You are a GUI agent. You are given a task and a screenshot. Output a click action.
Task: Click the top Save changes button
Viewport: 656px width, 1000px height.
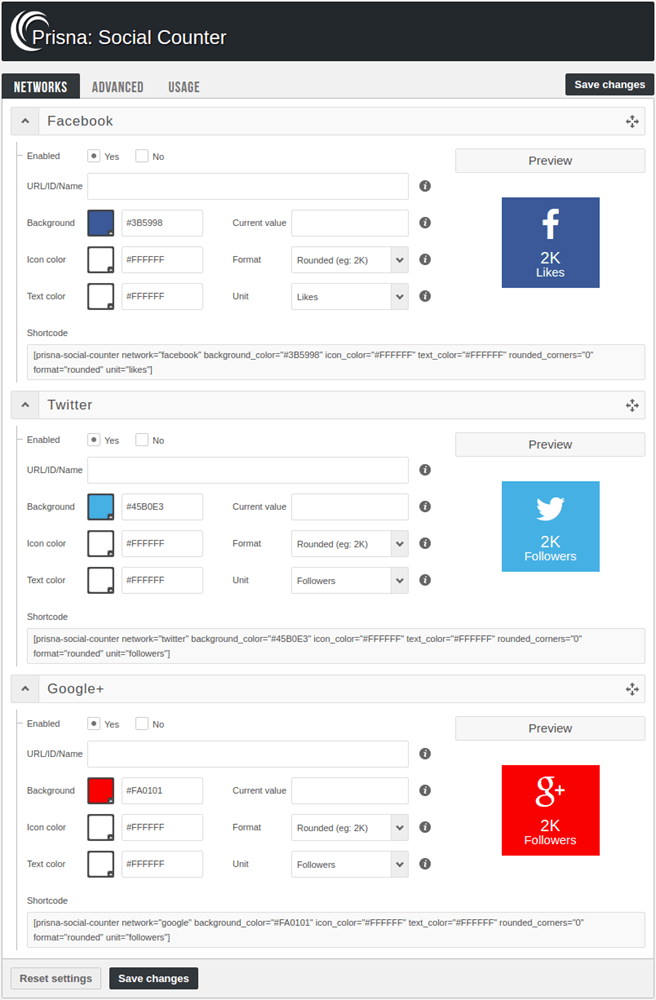609,84
